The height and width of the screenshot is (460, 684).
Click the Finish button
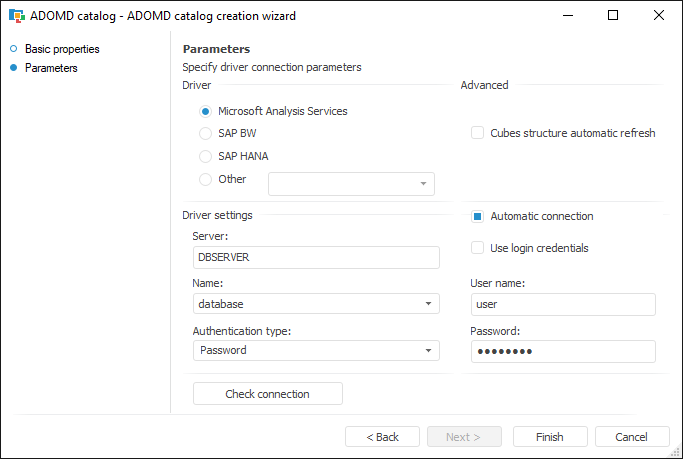pyautogui.click(x=550, y=437)
